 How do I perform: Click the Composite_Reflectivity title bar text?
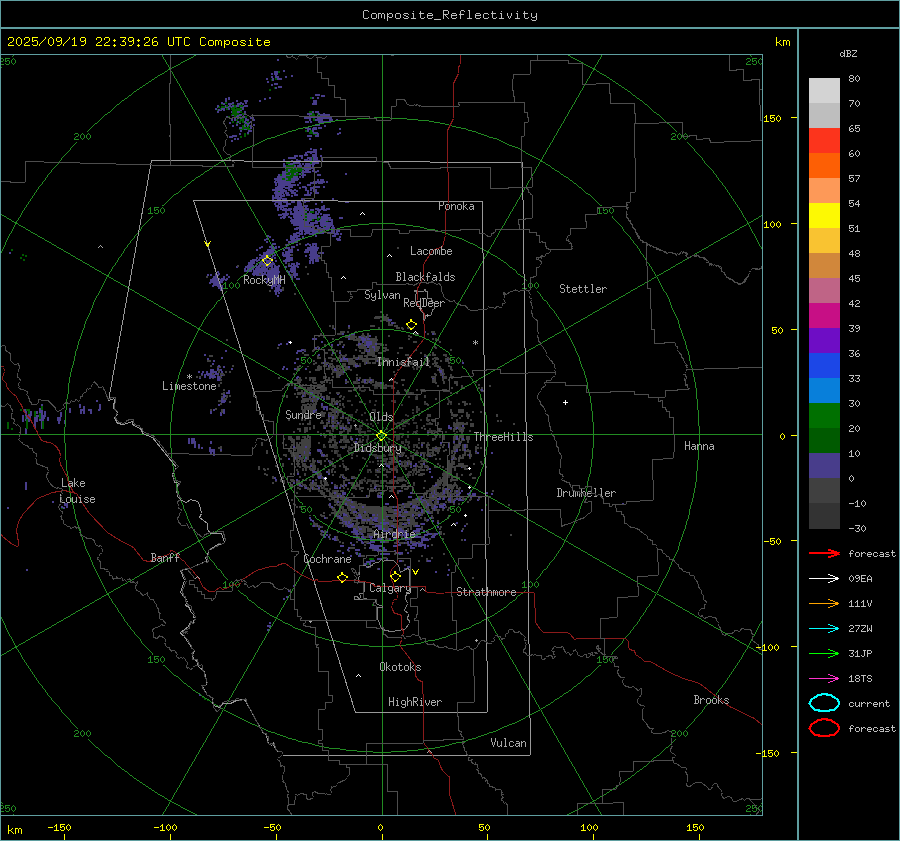(x=449, y=15)
